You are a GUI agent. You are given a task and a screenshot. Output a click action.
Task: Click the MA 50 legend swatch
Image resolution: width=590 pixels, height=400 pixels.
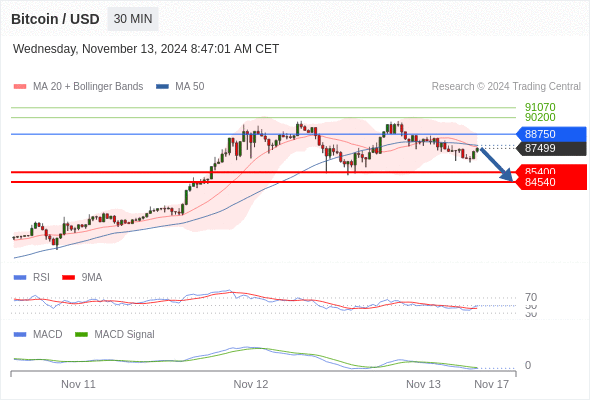click(x=162, y=87)
